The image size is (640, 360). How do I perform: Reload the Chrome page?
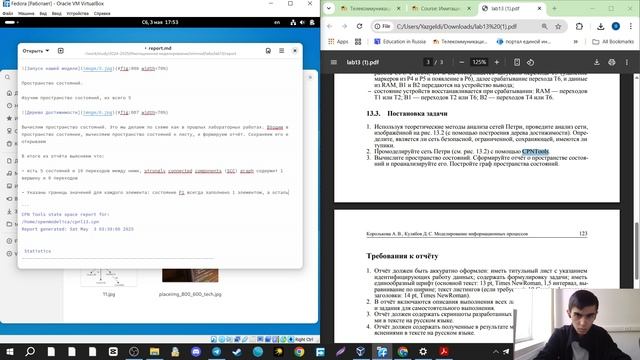click(x=359, y=26)
